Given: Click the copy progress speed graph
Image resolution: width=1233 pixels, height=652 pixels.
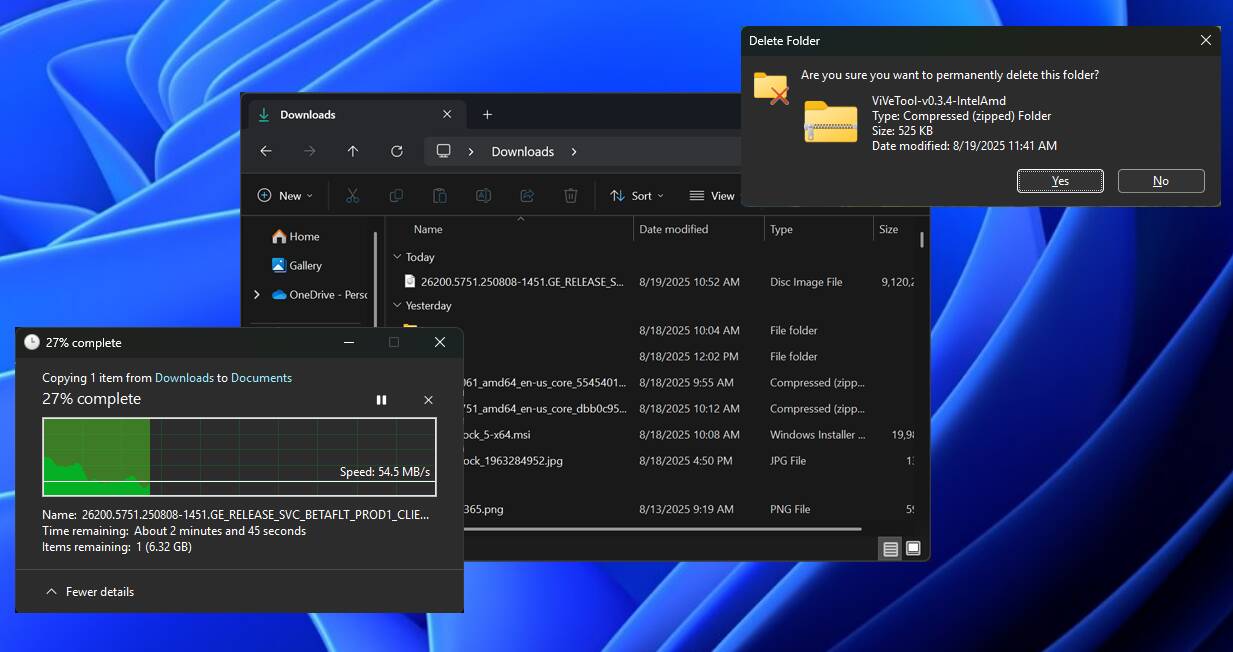Looking at the screenshot, I should point(238,455).
